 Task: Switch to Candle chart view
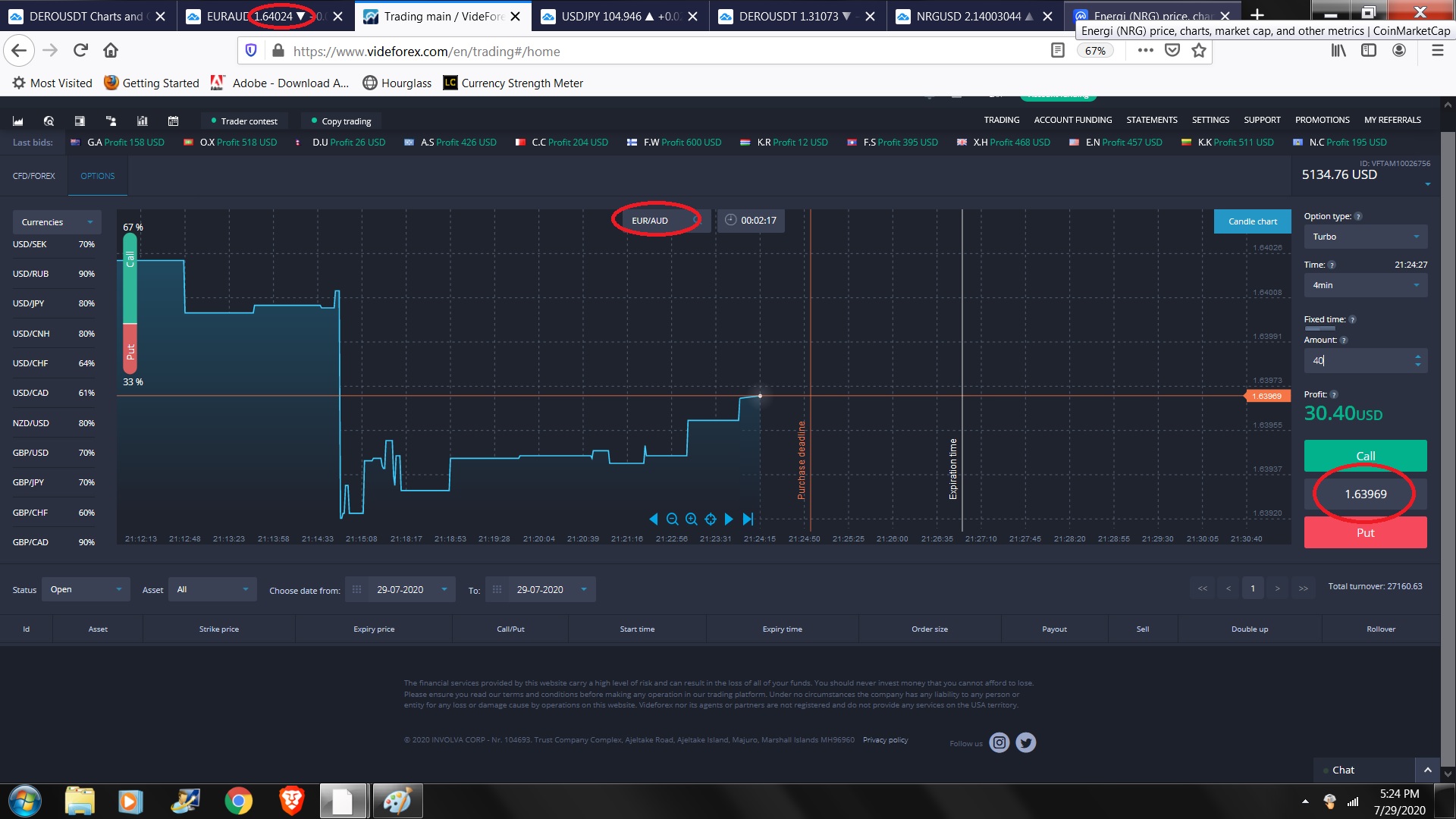[1252, 221]
